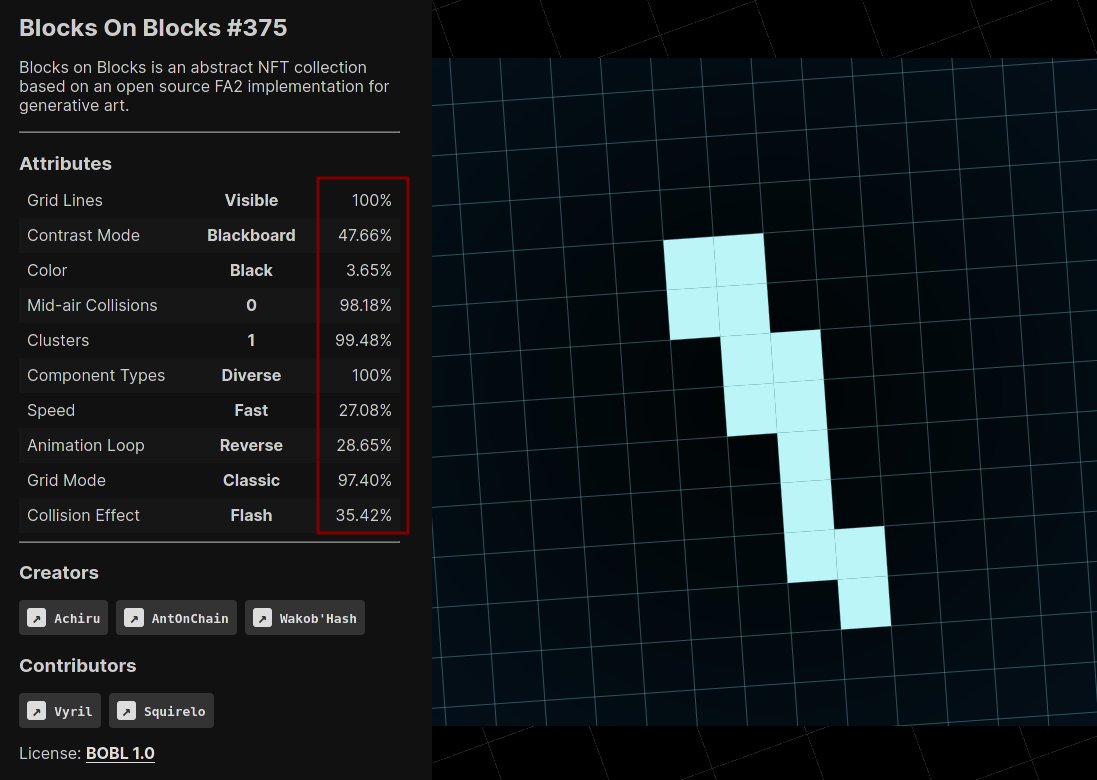Select the Collision Effect label
Viewport: 1097px width, 780px height.
(x=83, y=515)
